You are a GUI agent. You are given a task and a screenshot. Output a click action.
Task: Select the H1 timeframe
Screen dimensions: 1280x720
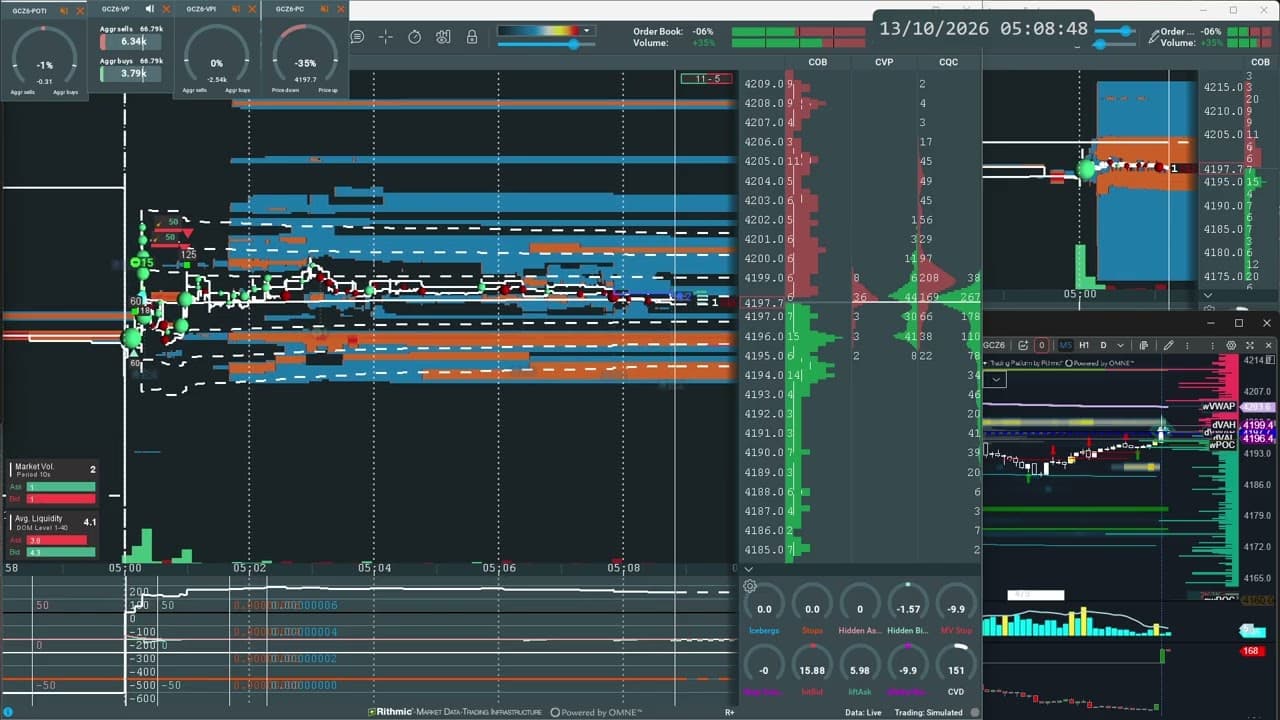tap(1084, 345)
